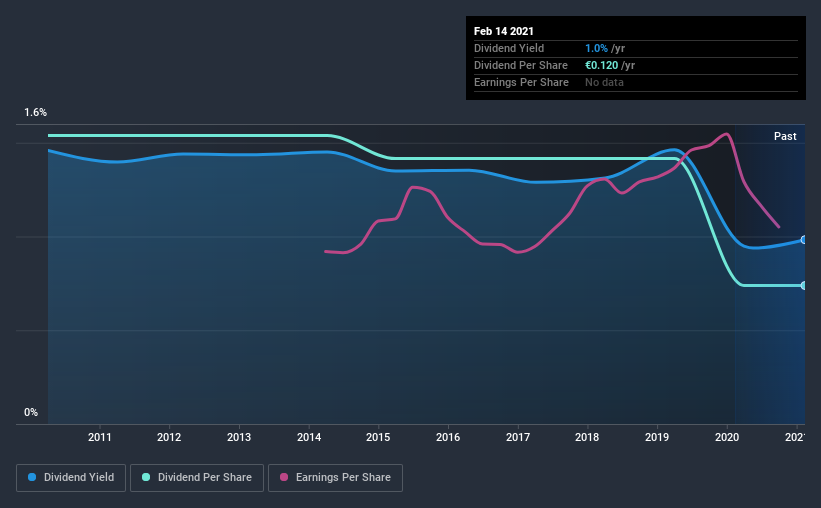Toggle the Dividend Yield legend button
The height and width of the screenshot is (508, 821).
point(71,478)
